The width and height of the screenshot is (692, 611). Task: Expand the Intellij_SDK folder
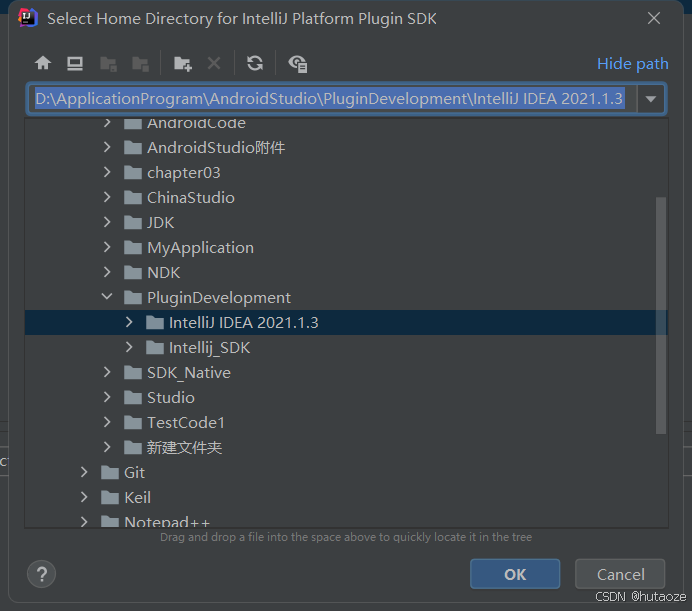point(129,347)
